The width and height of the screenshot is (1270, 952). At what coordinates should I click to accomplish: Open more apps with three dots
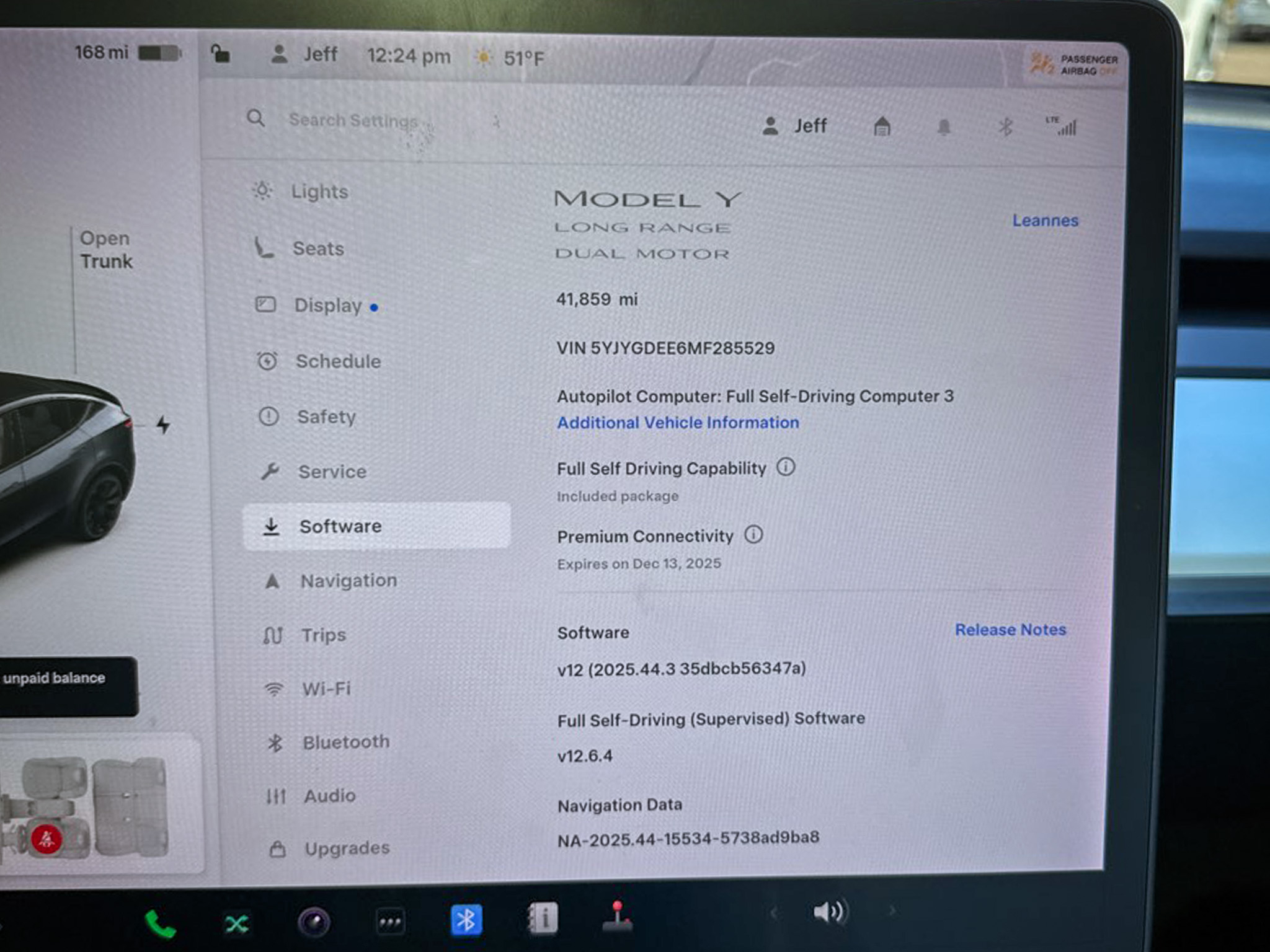[x=390, y=922]
